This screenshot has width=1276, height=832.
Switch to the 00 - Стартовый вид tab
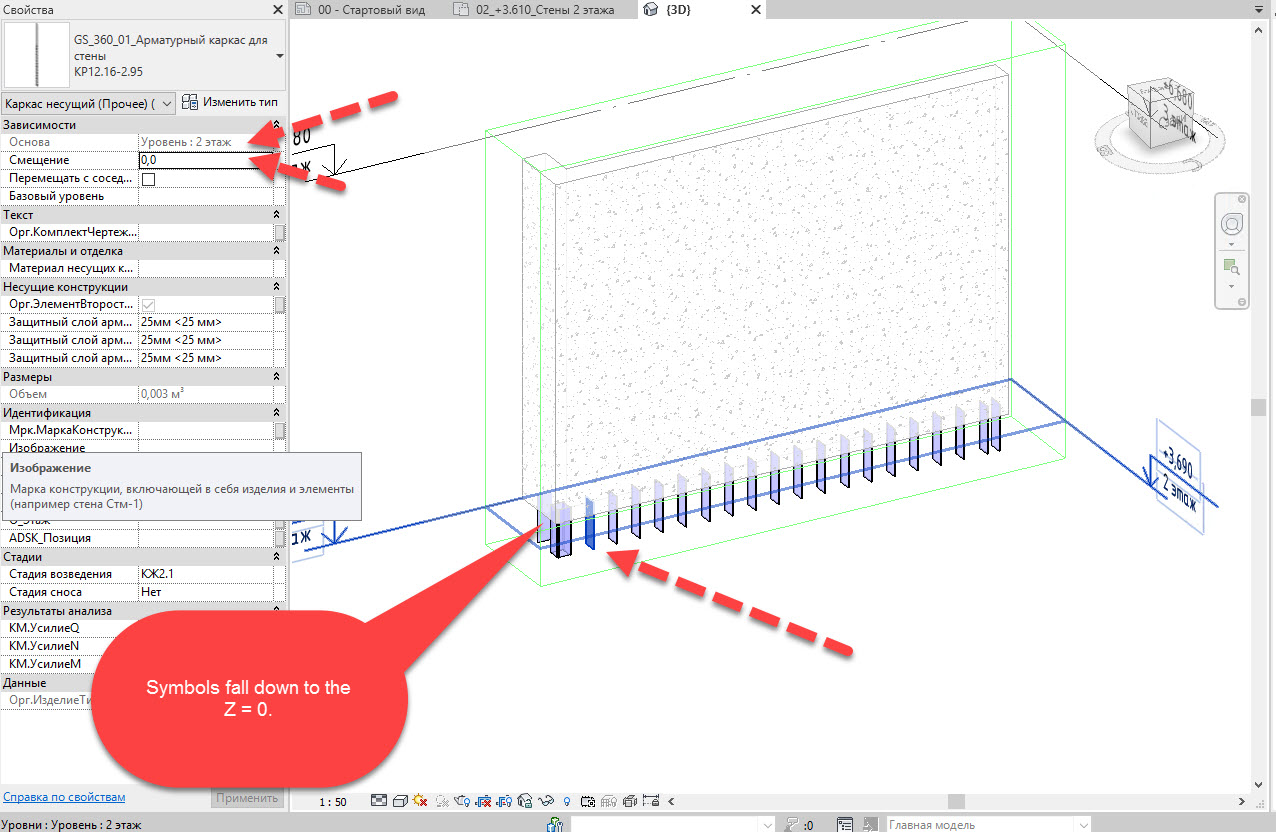360,10
